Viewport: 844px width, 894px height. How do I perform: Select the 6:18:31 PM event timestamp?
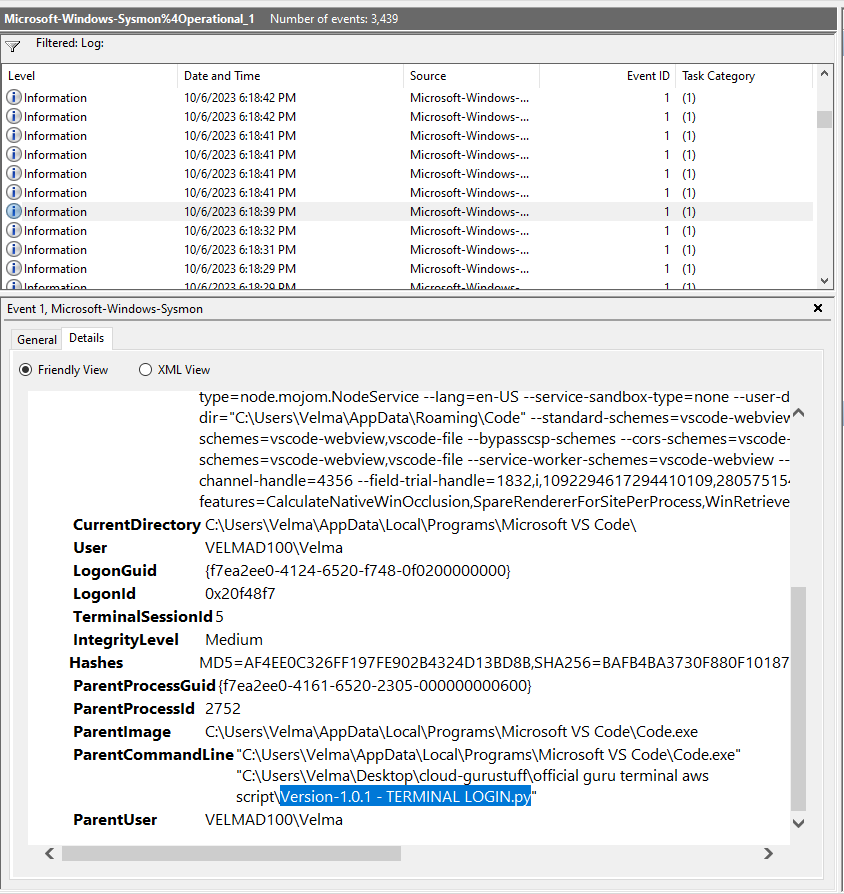(x=240, y=250)
